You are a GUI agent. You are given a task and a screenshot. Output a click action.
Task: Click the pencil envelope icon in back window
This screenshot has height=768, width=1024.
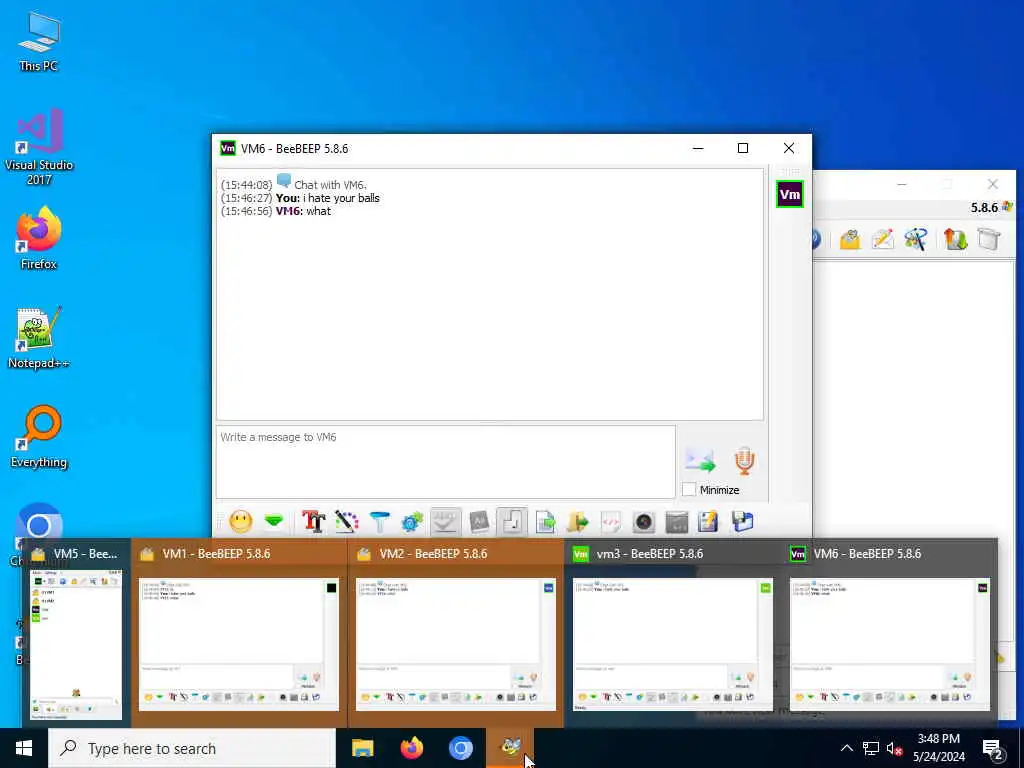pos(882,240)
